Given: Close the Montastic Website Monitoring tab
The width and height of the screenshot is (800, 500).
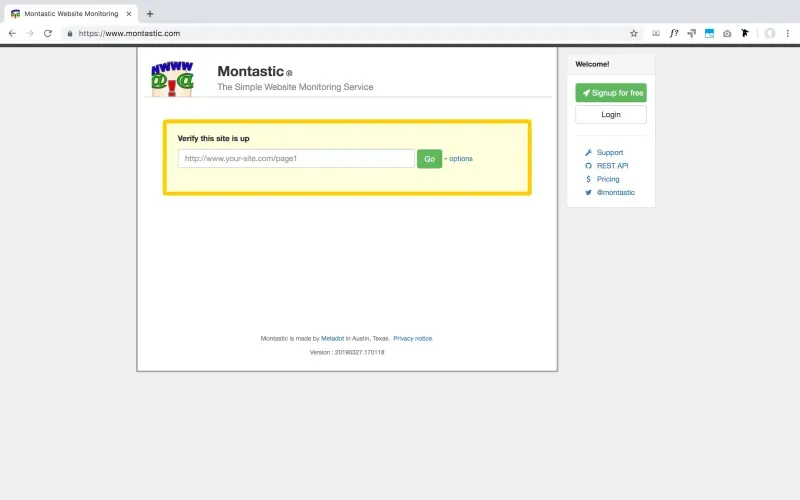Looking at the screenshot, I should (x=129, y=14).
